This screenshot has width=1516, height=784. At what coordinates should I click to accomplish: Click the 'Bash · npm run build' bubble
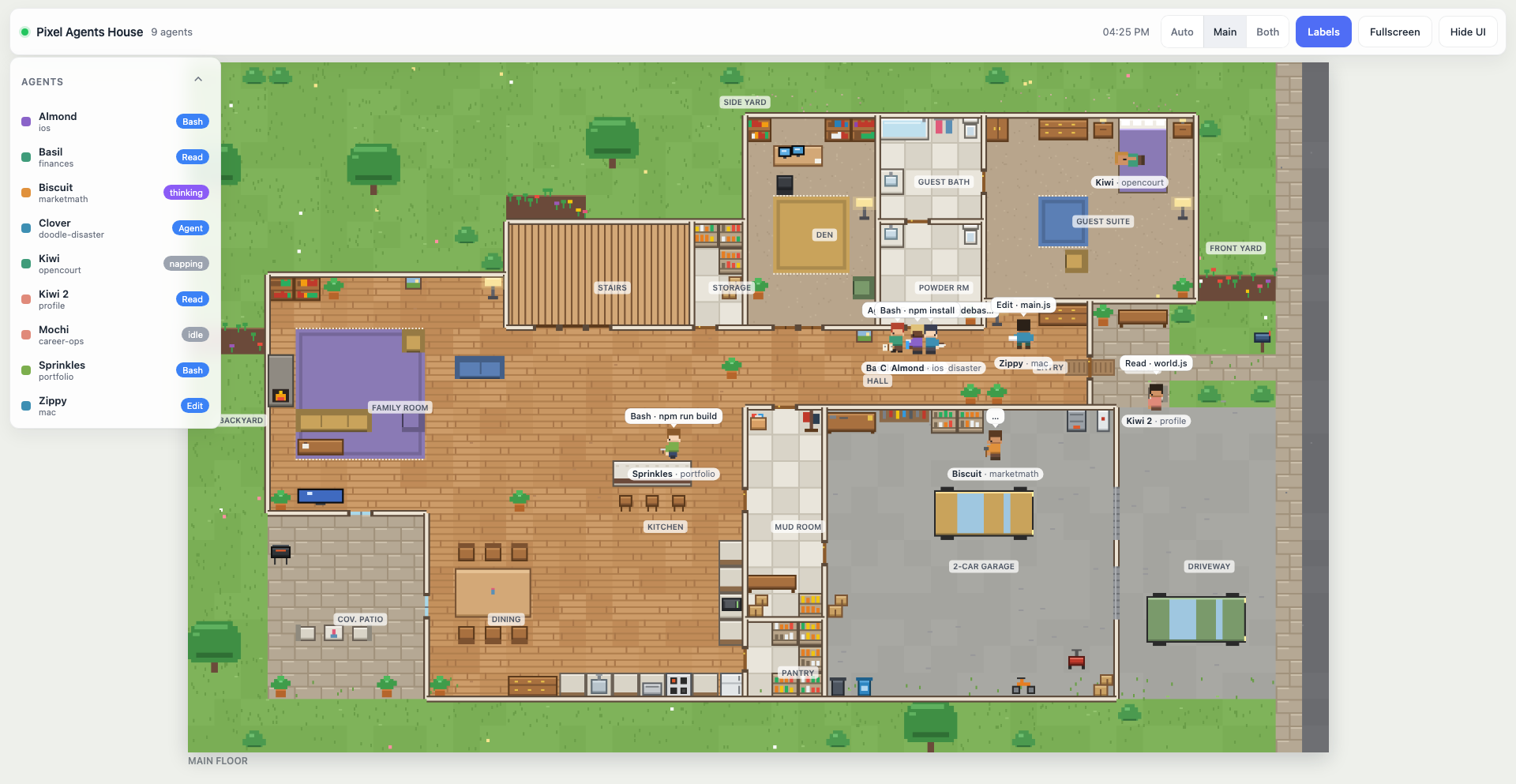click(674, 416)
